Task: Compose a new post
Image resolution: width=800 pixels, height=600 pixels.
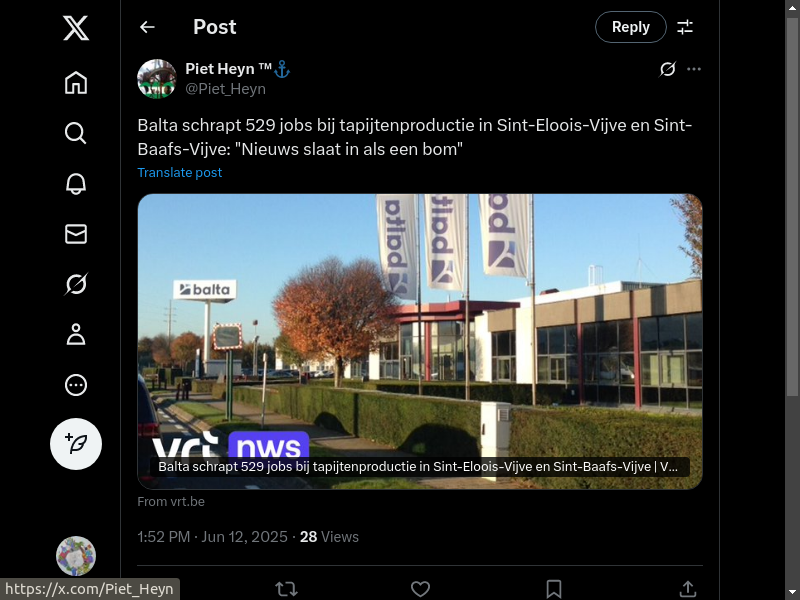Action: [x=76, y=444]
